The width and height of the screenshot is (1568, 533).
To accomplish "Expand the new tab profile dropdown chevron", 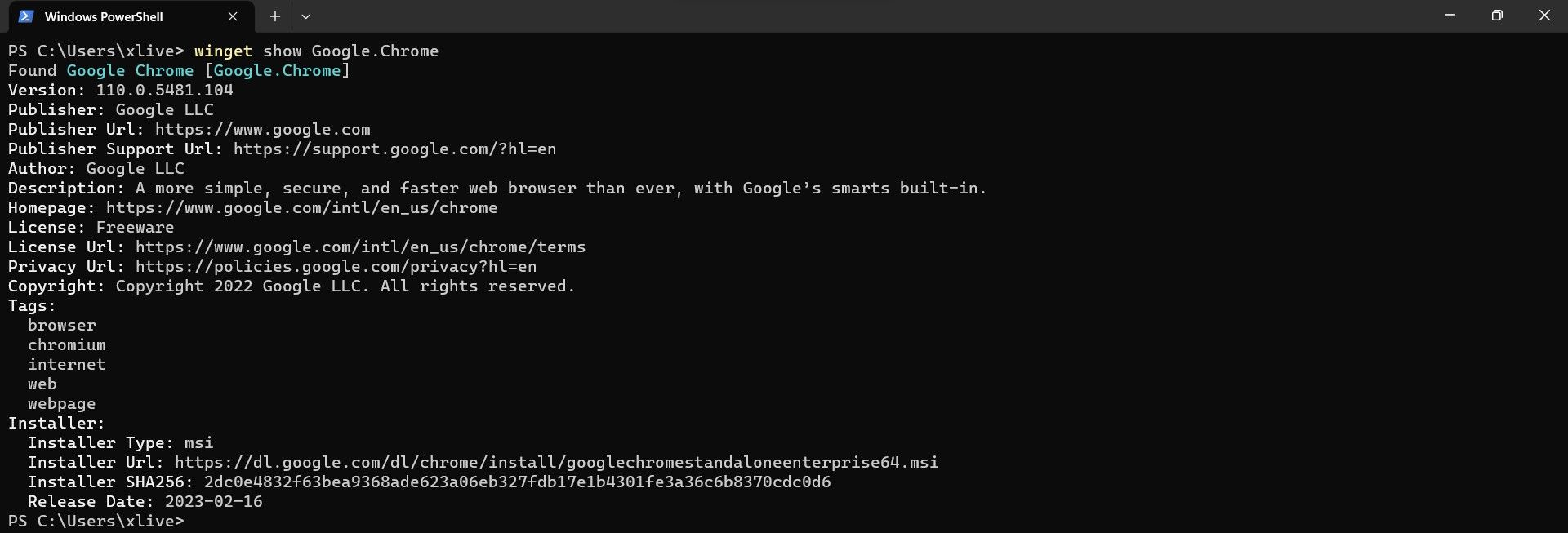I will [305, 16].
